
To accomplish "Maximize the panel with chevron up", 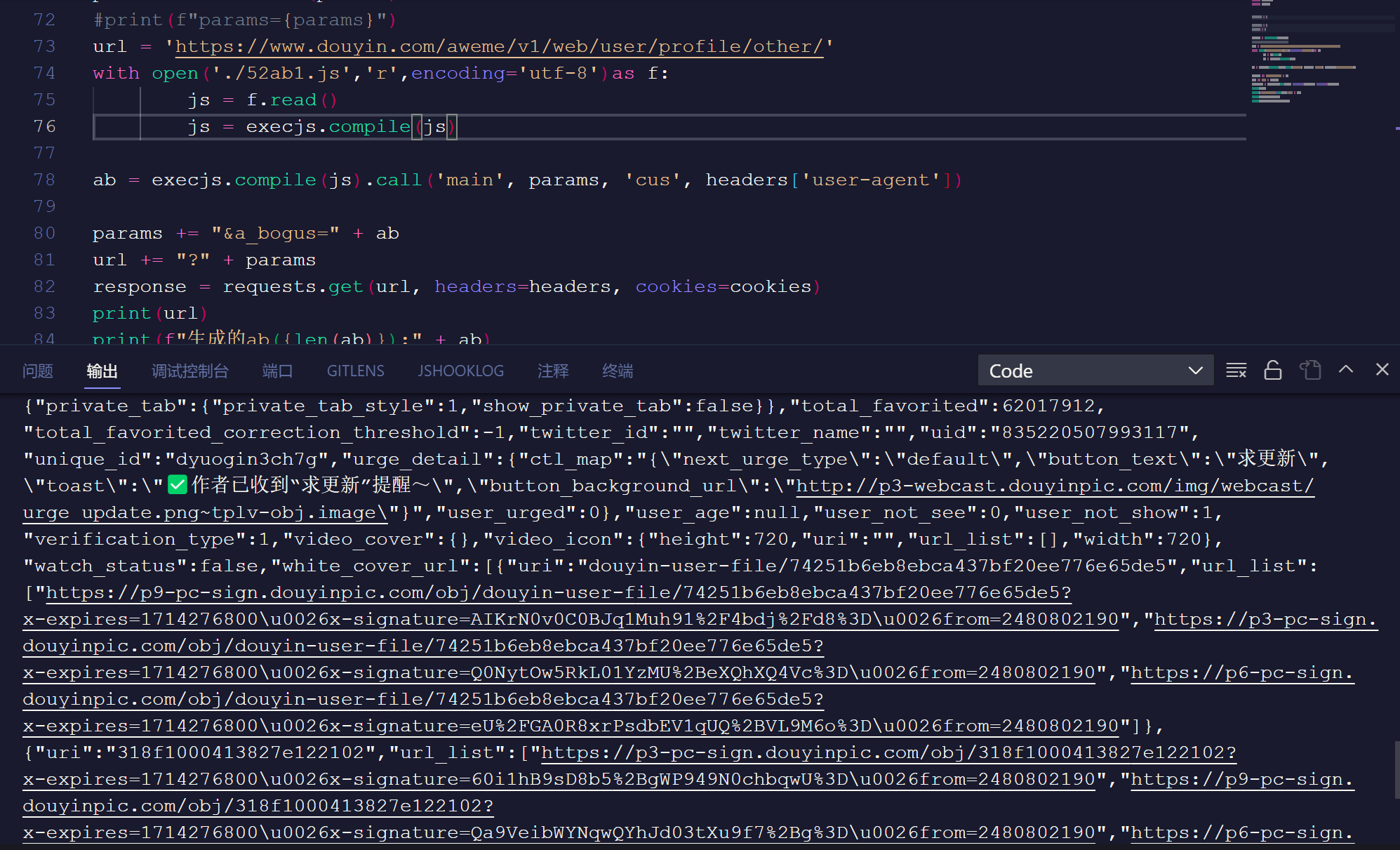I will tap(1346, 369).
